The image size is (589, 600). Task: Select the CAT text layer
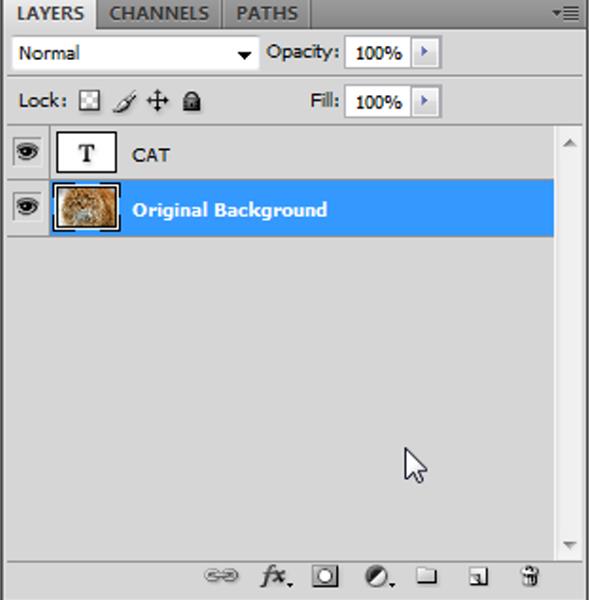click(x=302, y=153)
